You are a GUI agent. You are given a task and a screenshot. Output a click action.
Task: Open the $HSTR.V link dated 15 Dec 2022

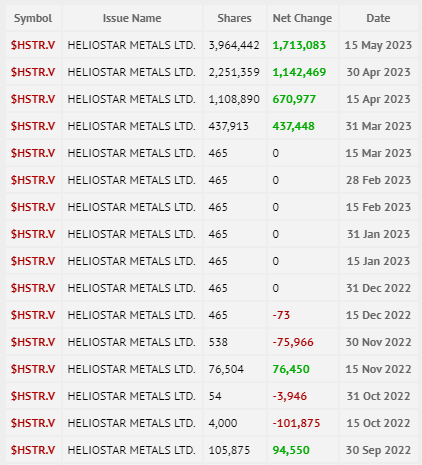pos(33,315)
